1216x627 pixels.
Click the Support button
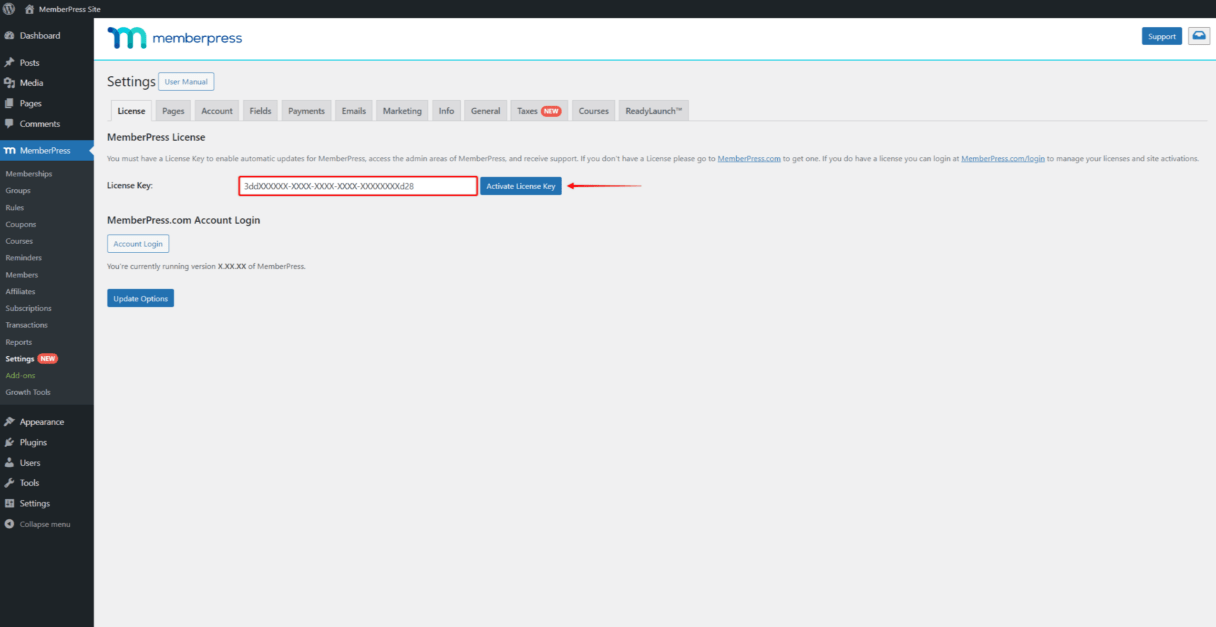coord(1162,36)
